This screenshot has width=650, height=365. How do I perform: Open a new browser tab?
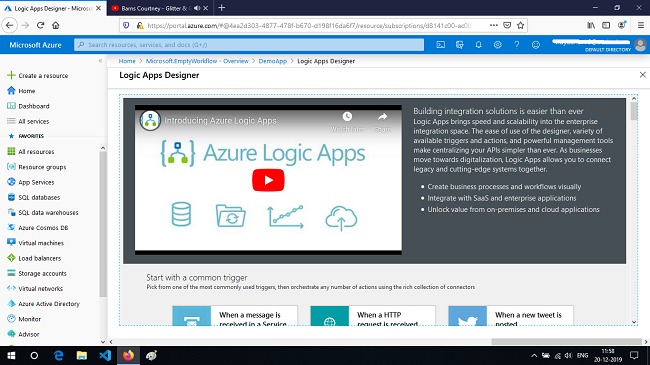[x=222, y=8]
